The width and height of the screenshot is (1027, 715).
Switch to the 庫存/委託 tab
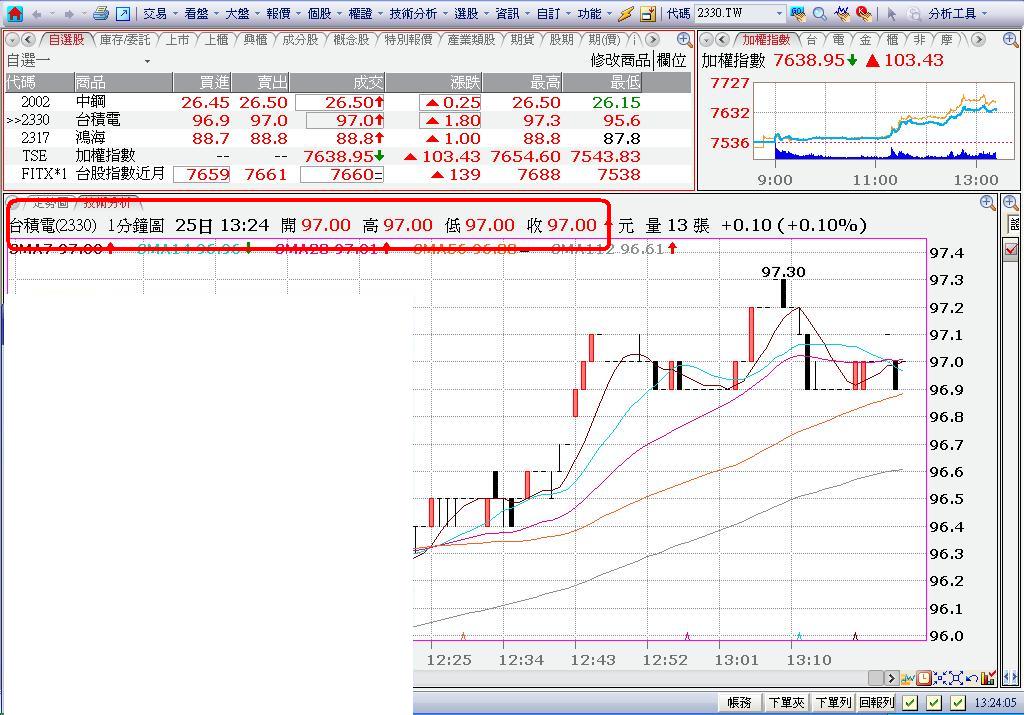[124, 40]
